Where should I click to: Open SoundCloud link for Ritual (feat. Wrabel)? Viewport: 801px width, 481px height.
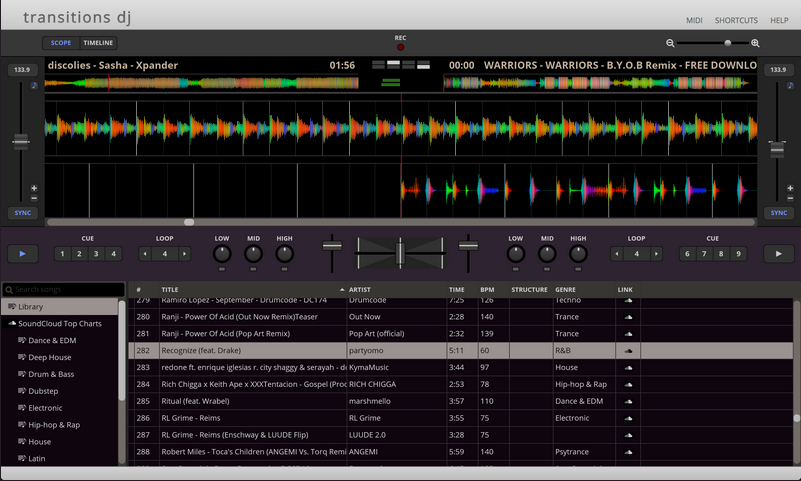(x=628, y=401)
